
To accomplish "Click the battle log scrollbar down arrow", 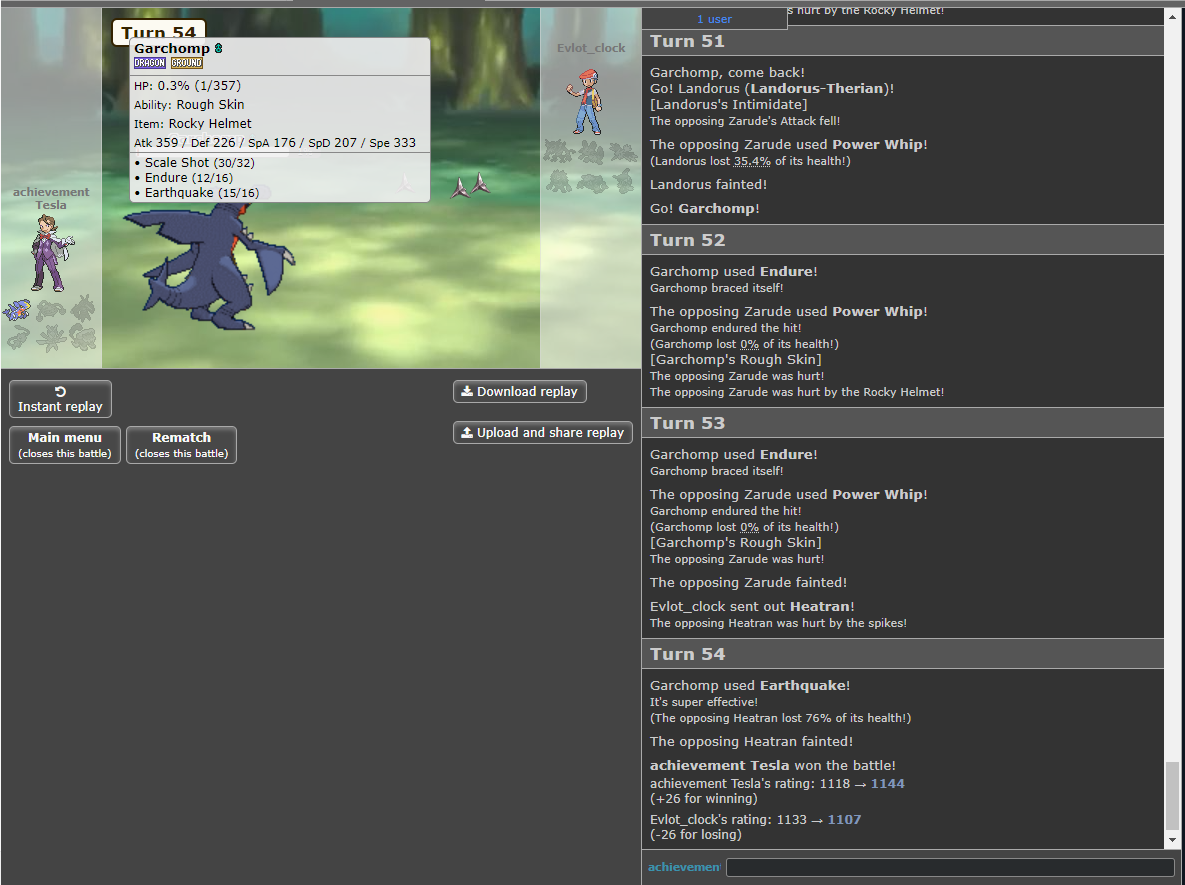I will click(1172, 840).
